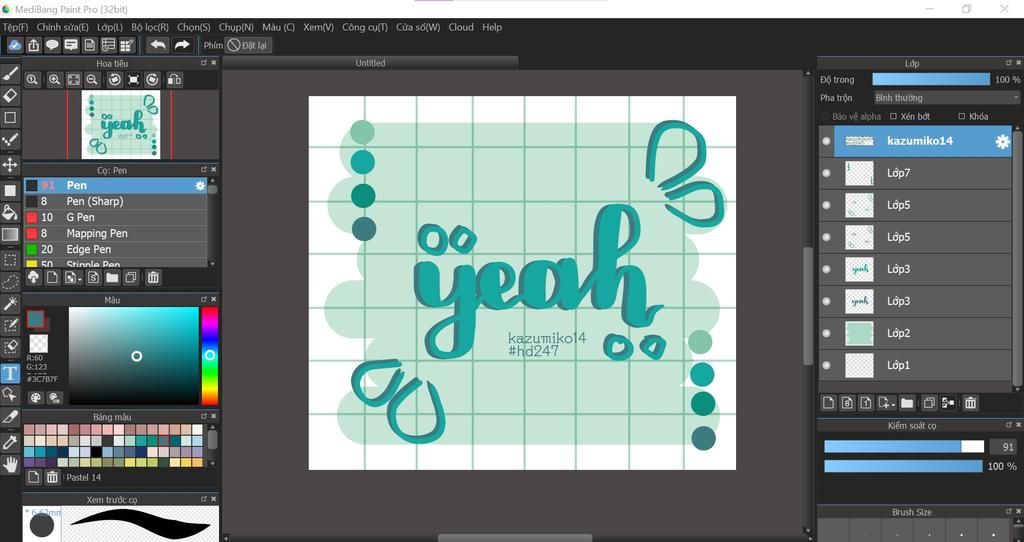
Task: Click the export share icon in toolbar
Action: click(33, 45)
